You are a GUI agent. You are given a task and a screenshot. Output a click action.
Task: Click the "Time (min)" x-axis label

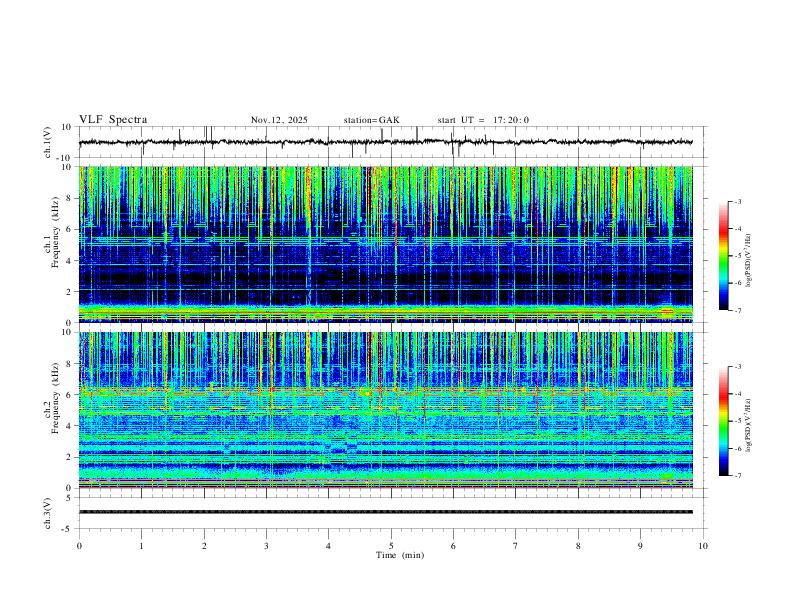(x=400, y=555)
